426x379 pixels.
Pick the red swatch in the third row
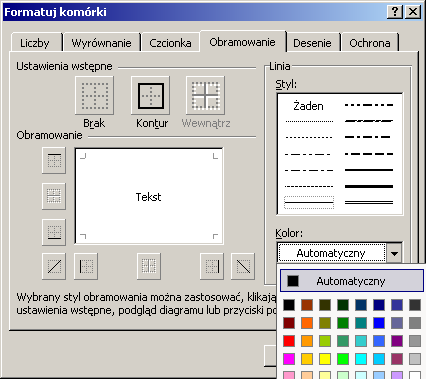point(289,341)
